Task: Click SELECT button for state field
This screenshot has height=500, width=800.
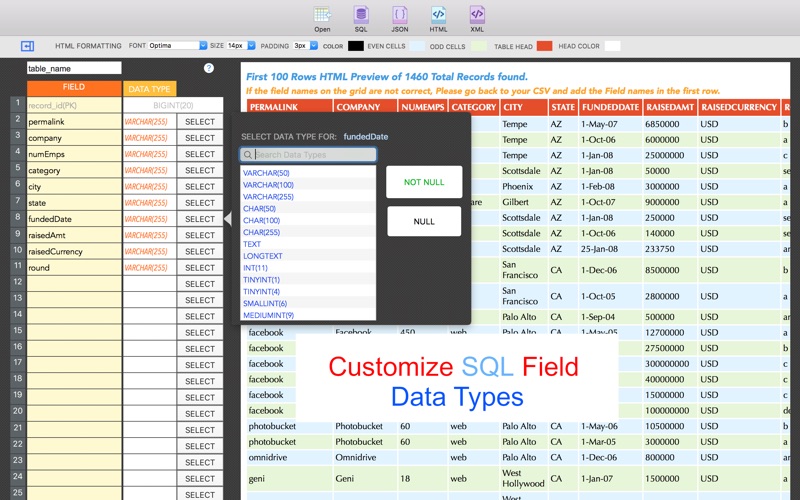Action: (x=200, y=203)
